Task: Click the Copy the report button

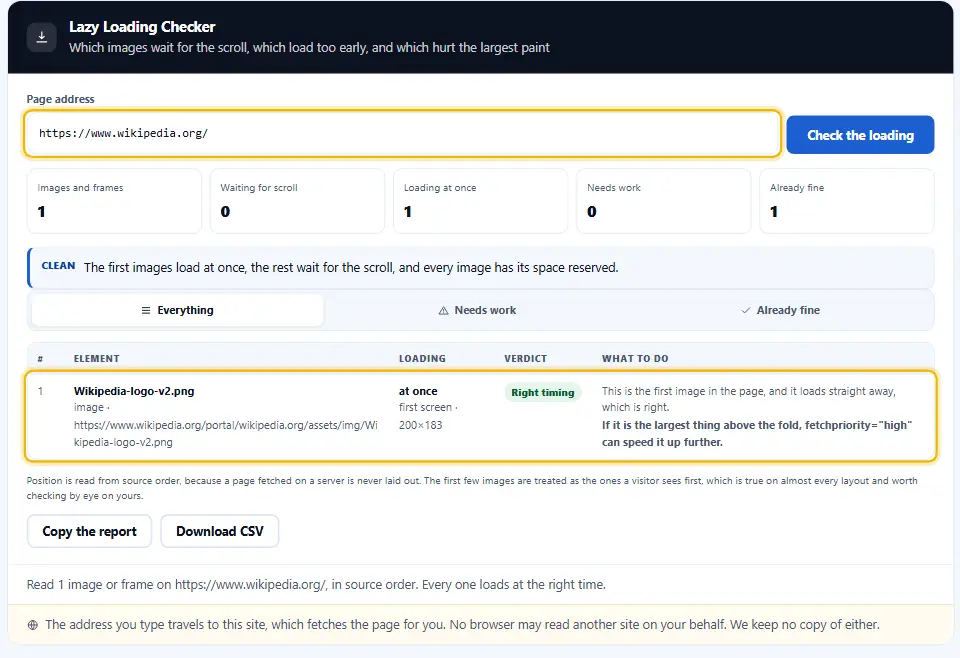Action: click(89, 531)
